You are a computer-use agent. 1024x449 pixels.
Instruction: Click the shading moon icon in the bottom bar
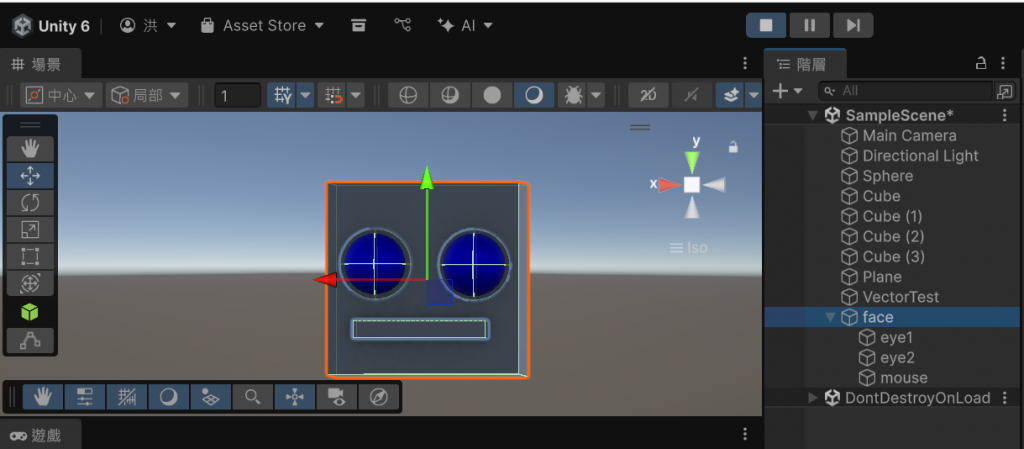168,397
